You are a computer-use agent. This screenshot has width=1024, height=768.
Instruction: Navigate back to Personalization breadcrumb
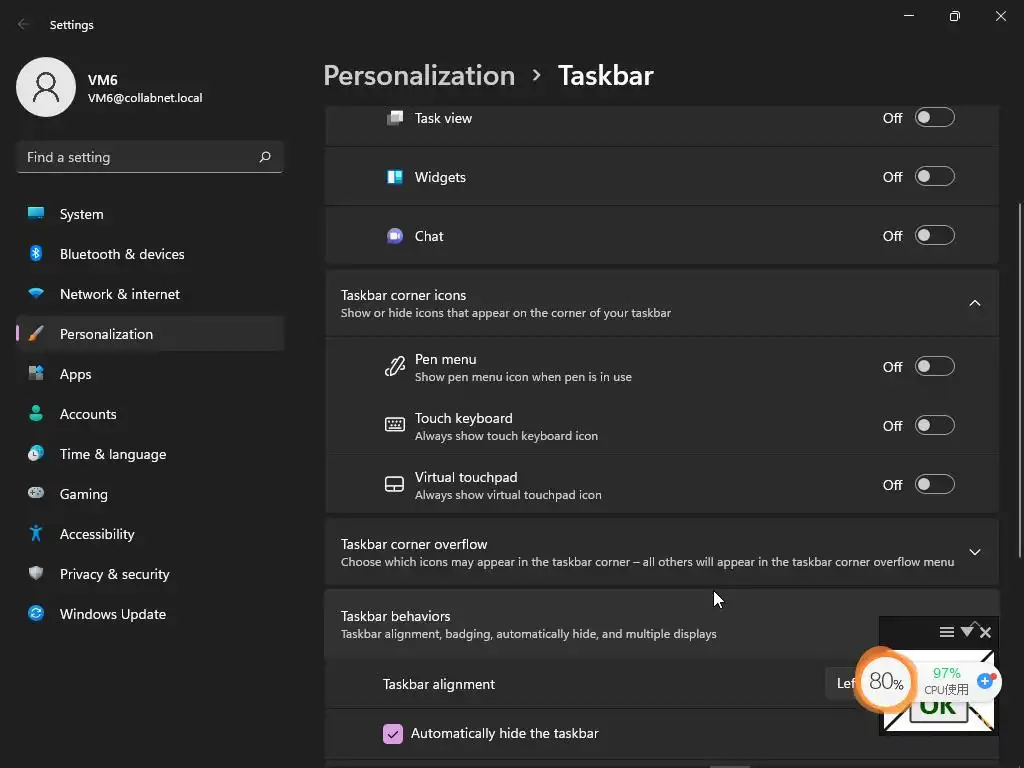(419, 76)
